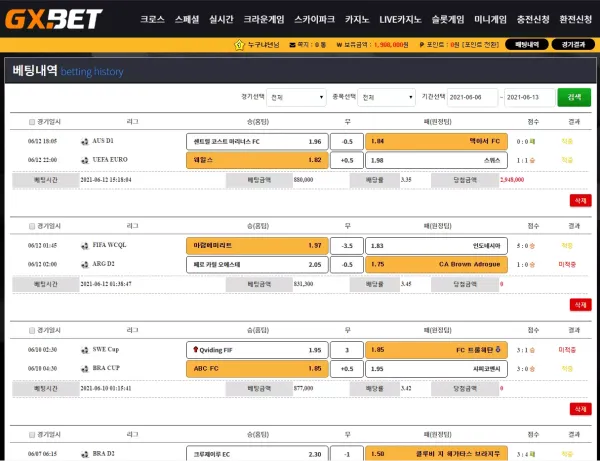Select the highlighted 1.84 away cell in AUS D1 row
This screenshot has width=600, height=461.
pos(437,142)
